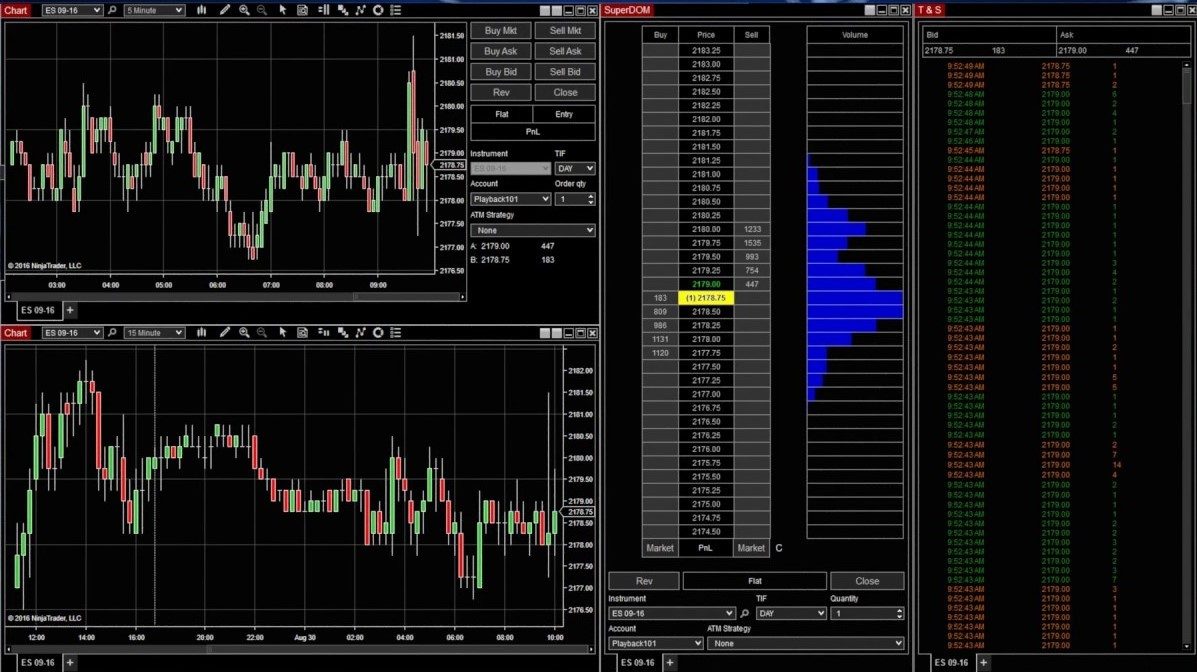1197x672 pixels.
Task: Click SuperDOM Close position button
Action: point(867,581)
